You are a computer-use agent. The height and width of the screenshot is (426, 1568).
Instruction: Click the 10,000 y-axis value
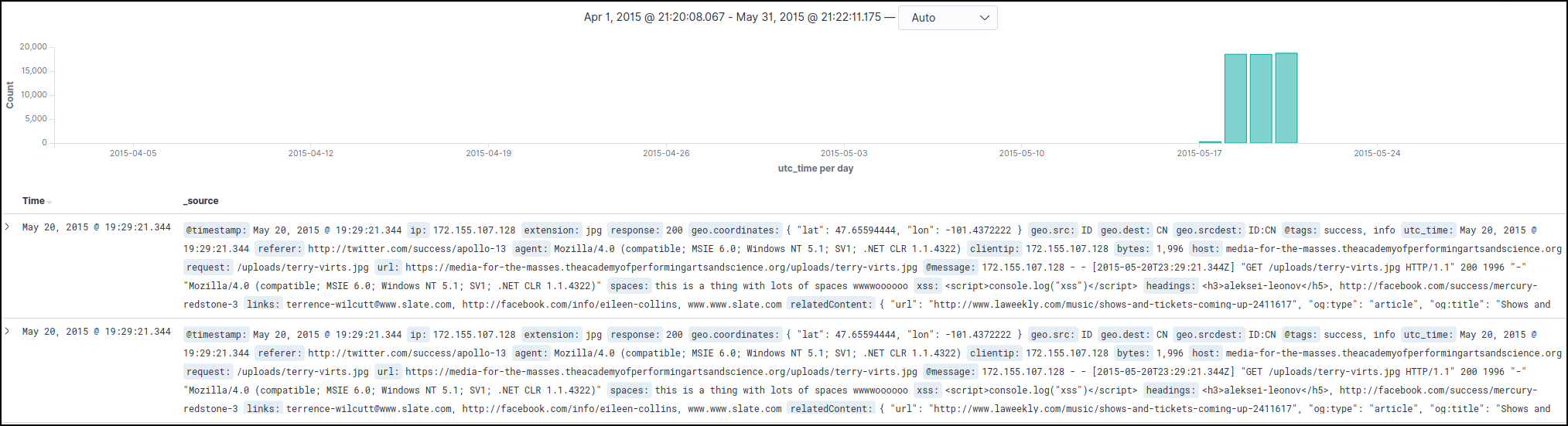coord(34,95)
